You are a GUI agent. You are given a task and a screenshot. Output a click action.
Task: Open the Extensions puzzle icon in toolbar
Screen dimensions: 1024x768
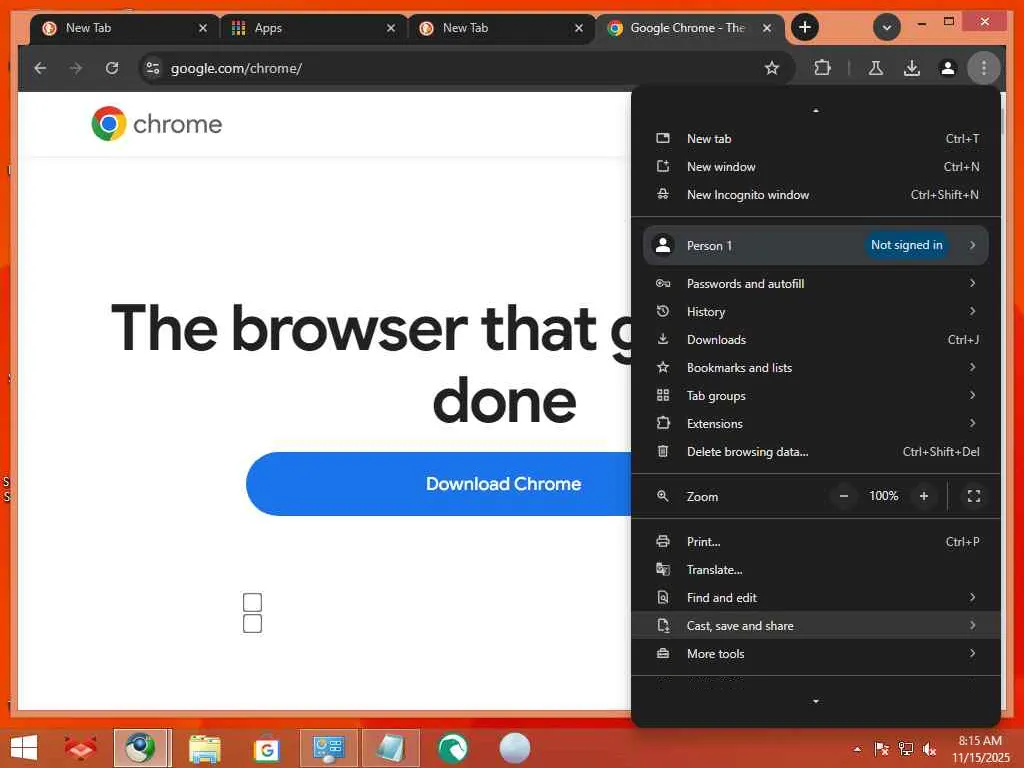(x=822, y=68)
